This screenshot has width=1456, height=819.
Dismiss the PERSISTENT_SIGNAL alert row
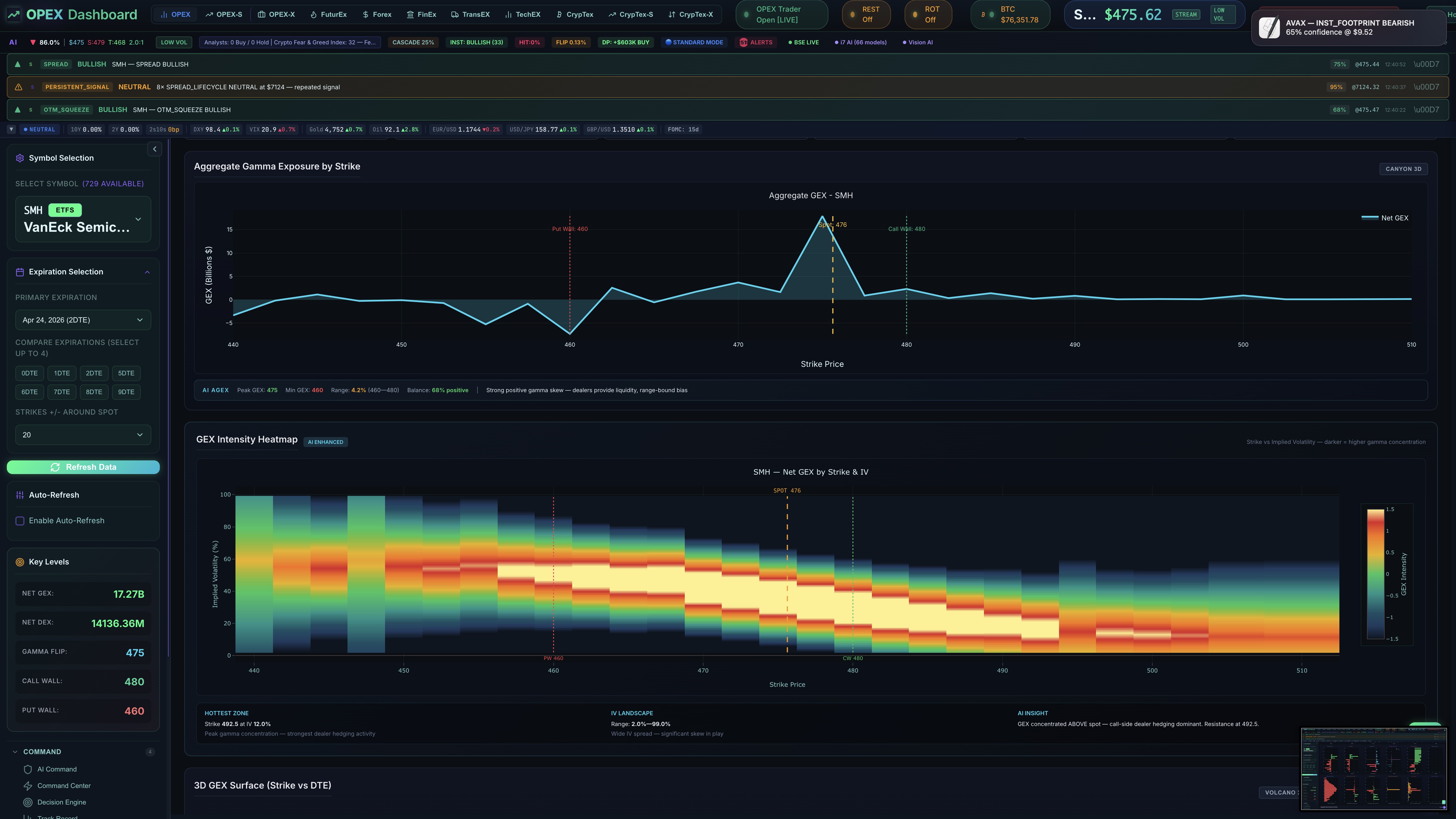pyautogui.click(x=1426, y=87)
